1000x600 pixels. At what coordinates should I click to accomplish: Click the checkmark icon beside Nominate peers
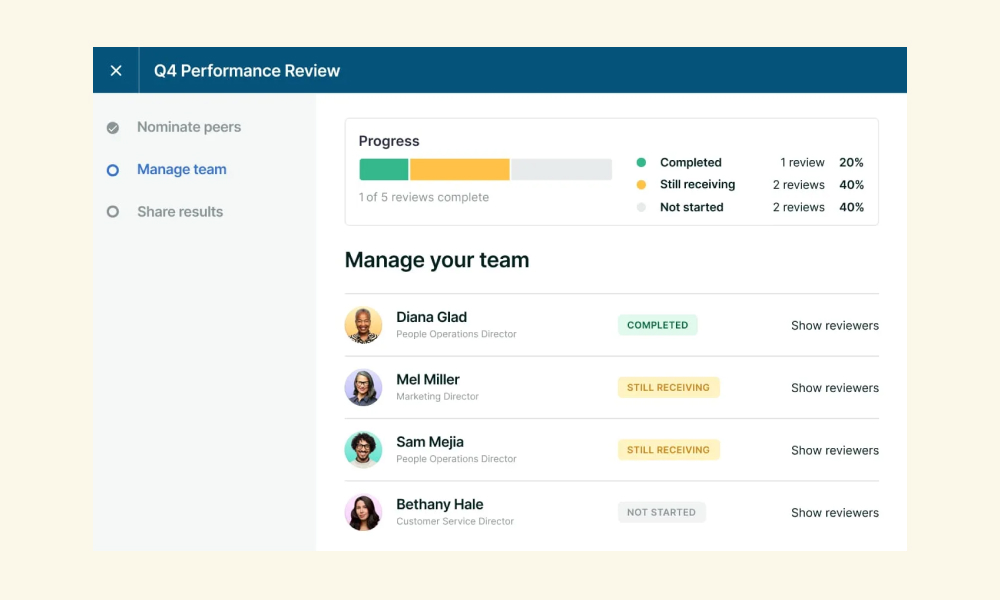113,128
